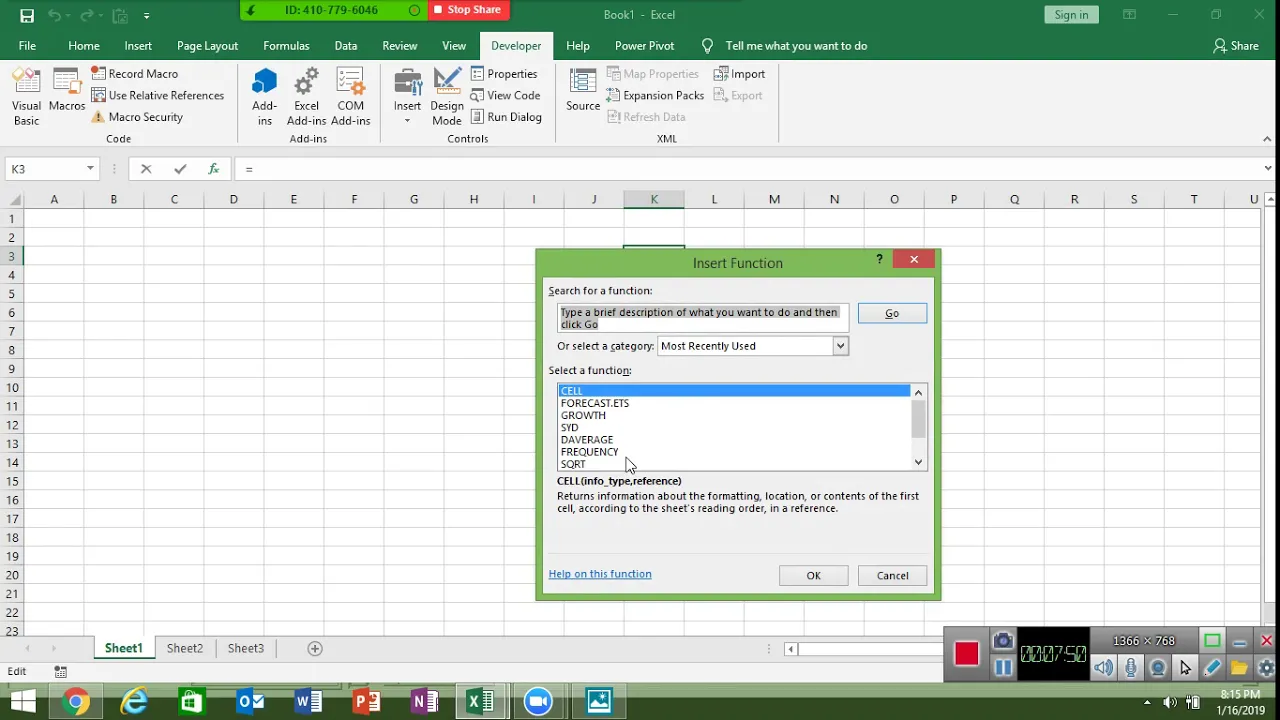
Task: Open the select a category dropdown
Action: (x=840, y=346)
